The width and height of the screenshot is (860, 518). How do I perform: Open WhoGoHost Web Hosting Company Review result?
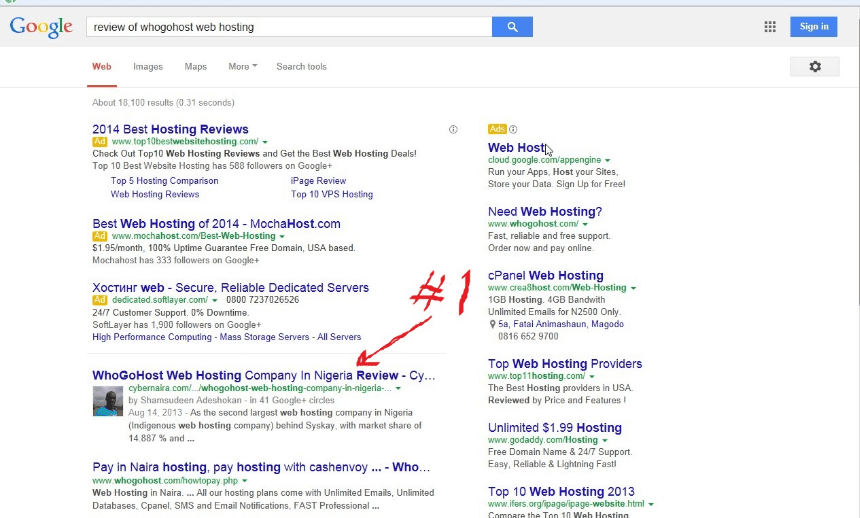click(263, 375)
